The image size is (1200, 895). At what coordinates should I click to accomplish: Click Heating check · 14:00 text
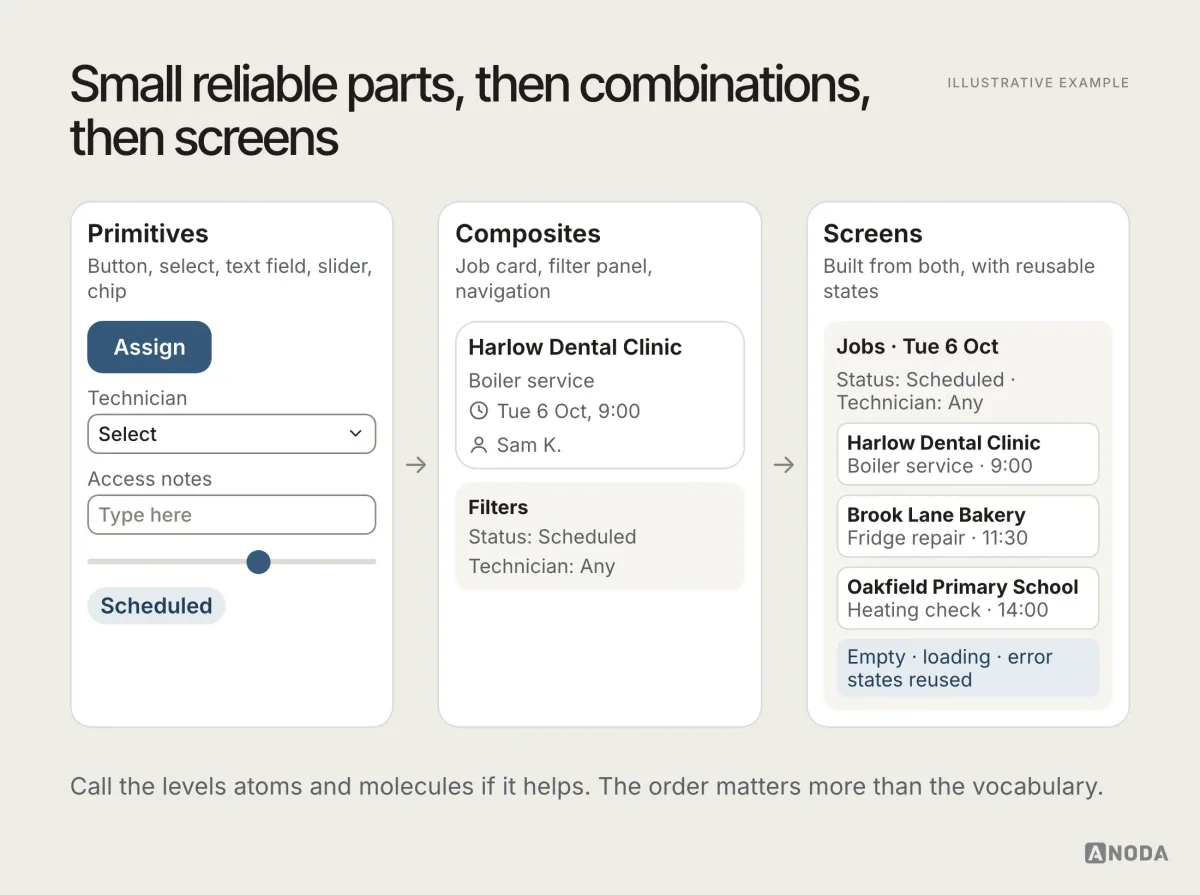pos(948,610)
